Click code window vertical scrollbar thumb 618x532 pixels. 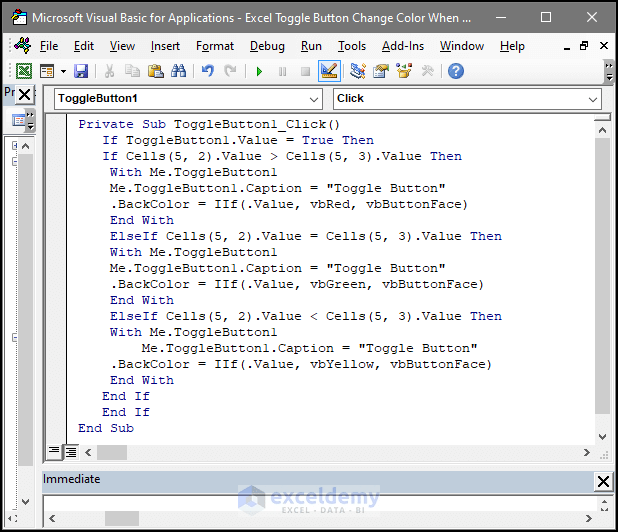point(602,276)
